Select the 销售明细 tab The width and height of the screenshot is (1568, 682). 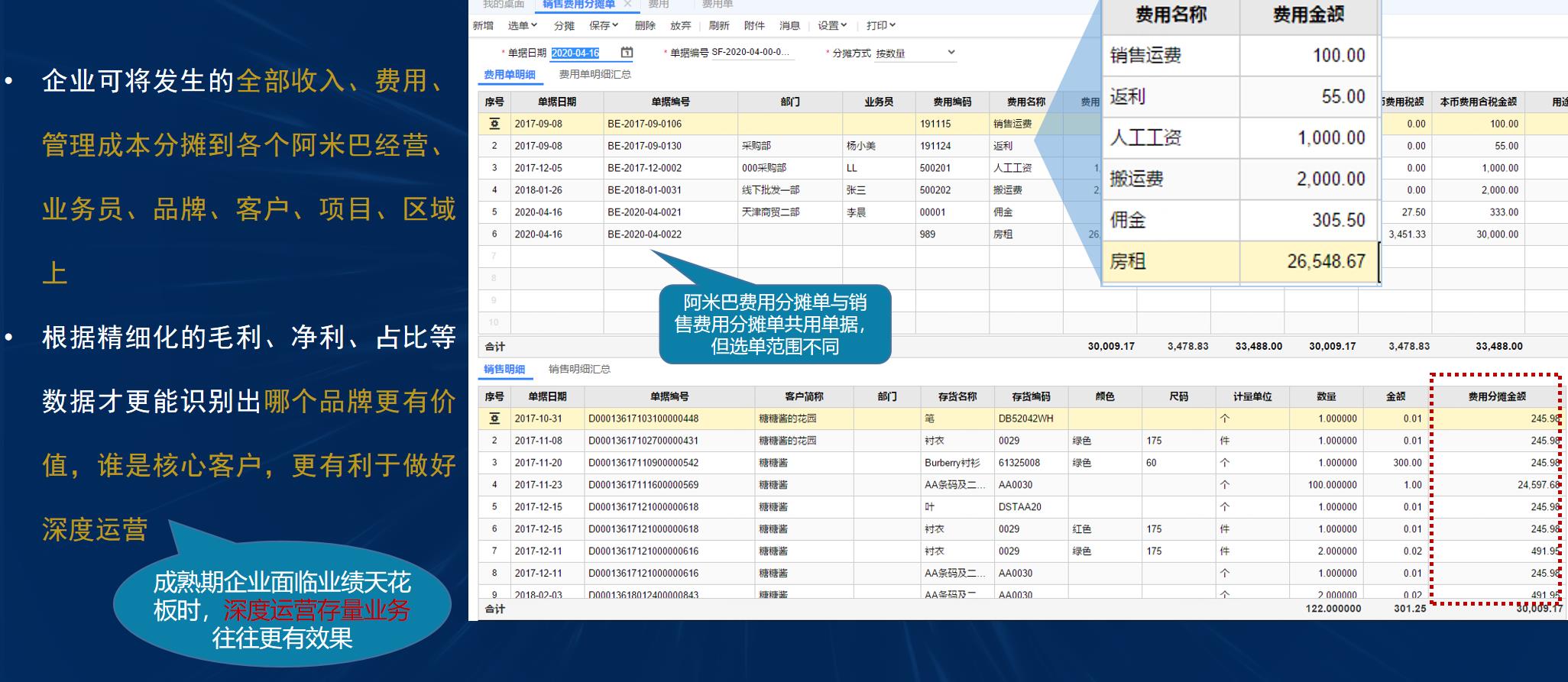click(x=504, y=370)
